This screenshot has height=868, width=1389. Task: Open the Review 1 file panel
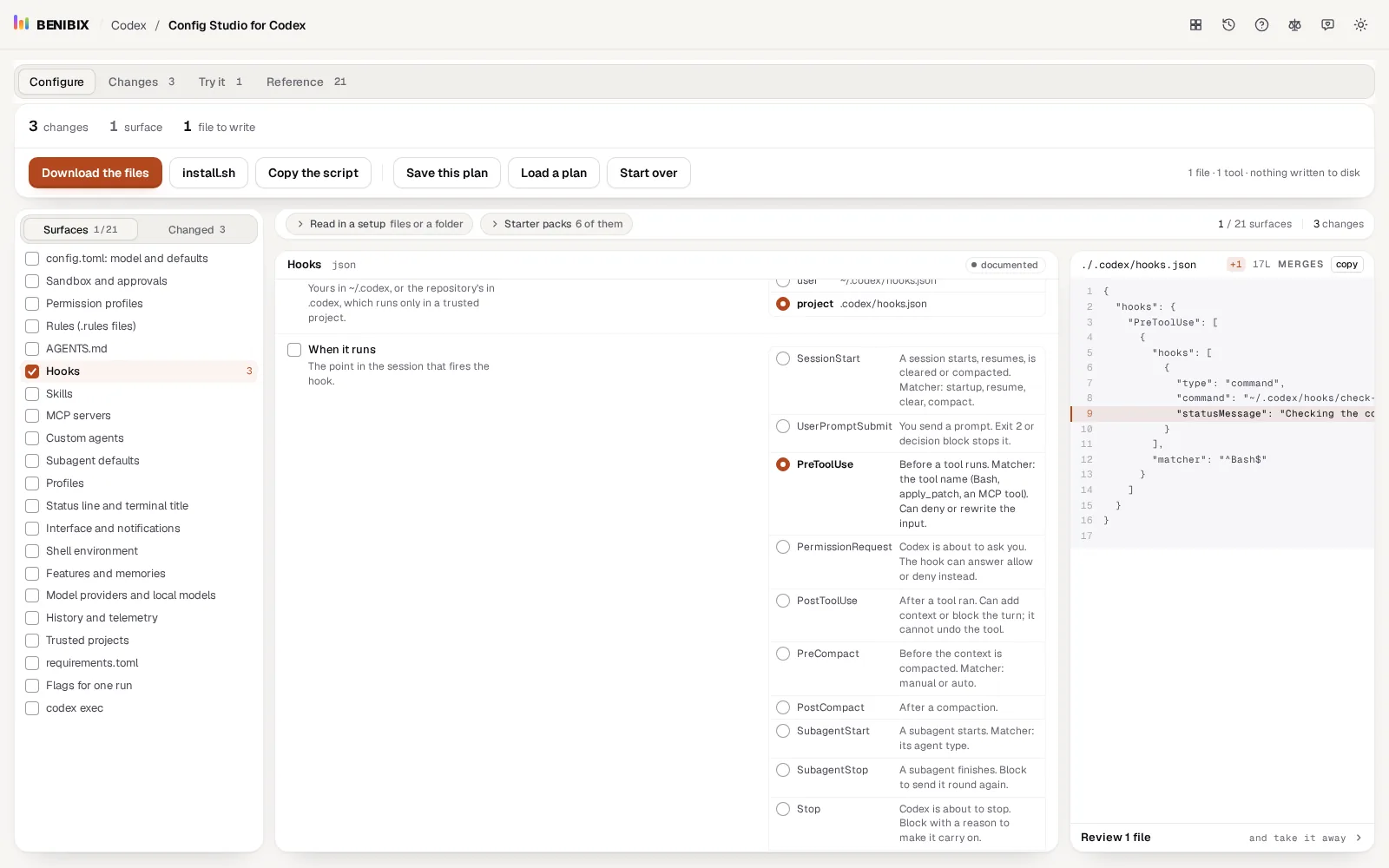click(1221, 838)
